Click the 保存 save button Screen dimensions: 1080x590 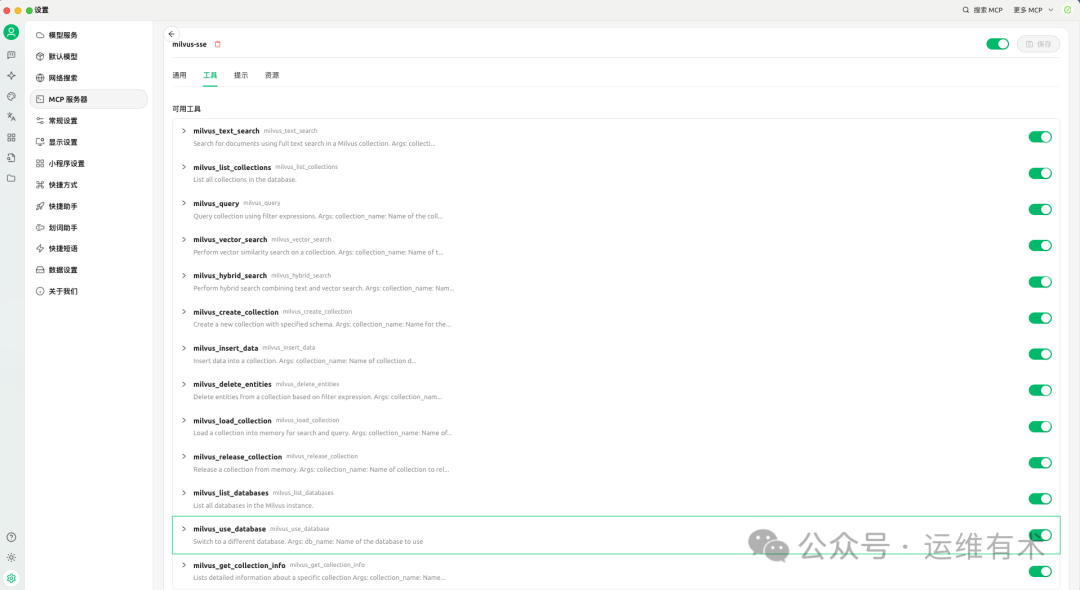(x=1039, y=44)
